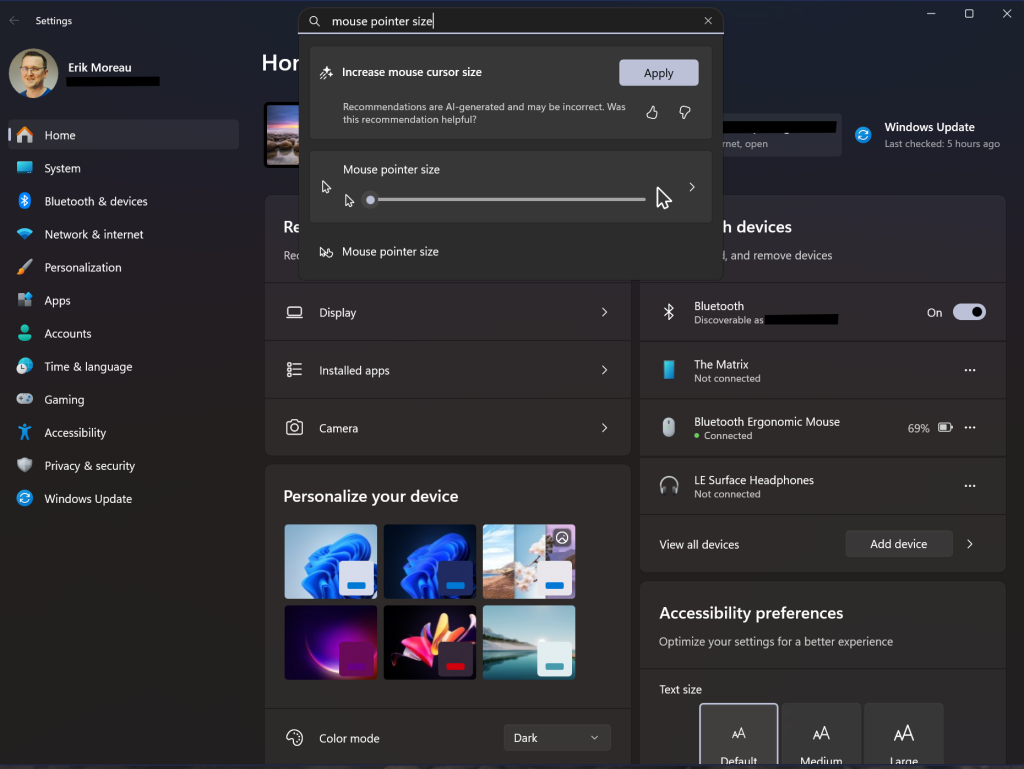This screenshot has width=1024, height=769.
Task: Expand the View all devices chevron
Action: click(x=969, y=544)
